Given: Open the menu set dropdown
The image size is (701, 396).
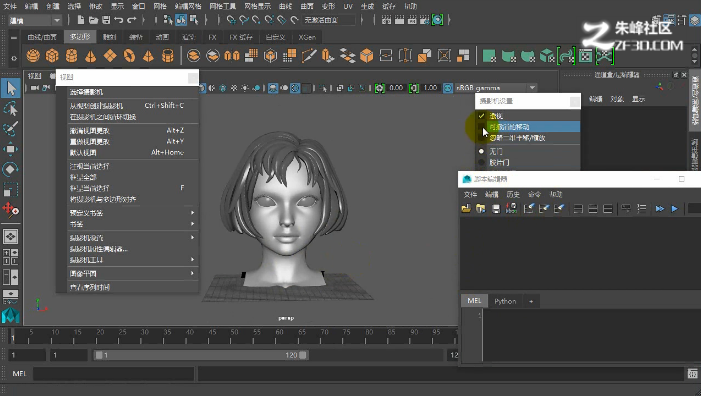Looking at the screenshot, I should click(x=34, y=21).
